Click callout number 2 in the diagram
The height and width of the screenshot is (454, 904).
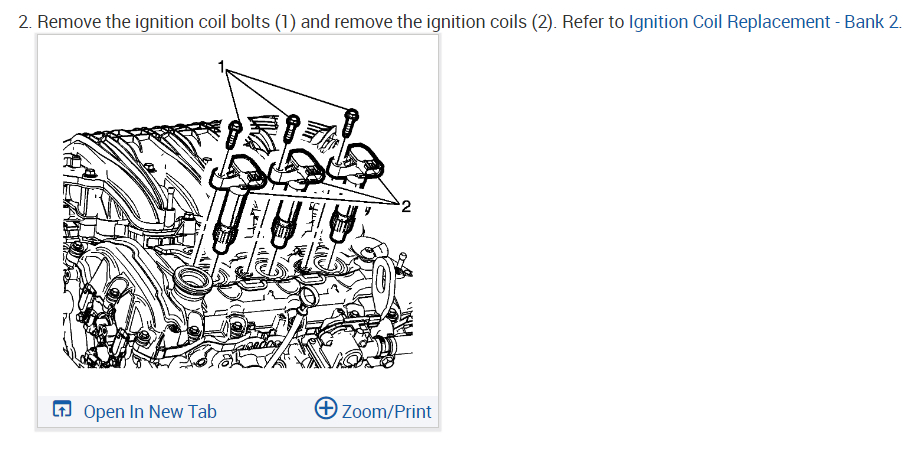pos(406,207)
